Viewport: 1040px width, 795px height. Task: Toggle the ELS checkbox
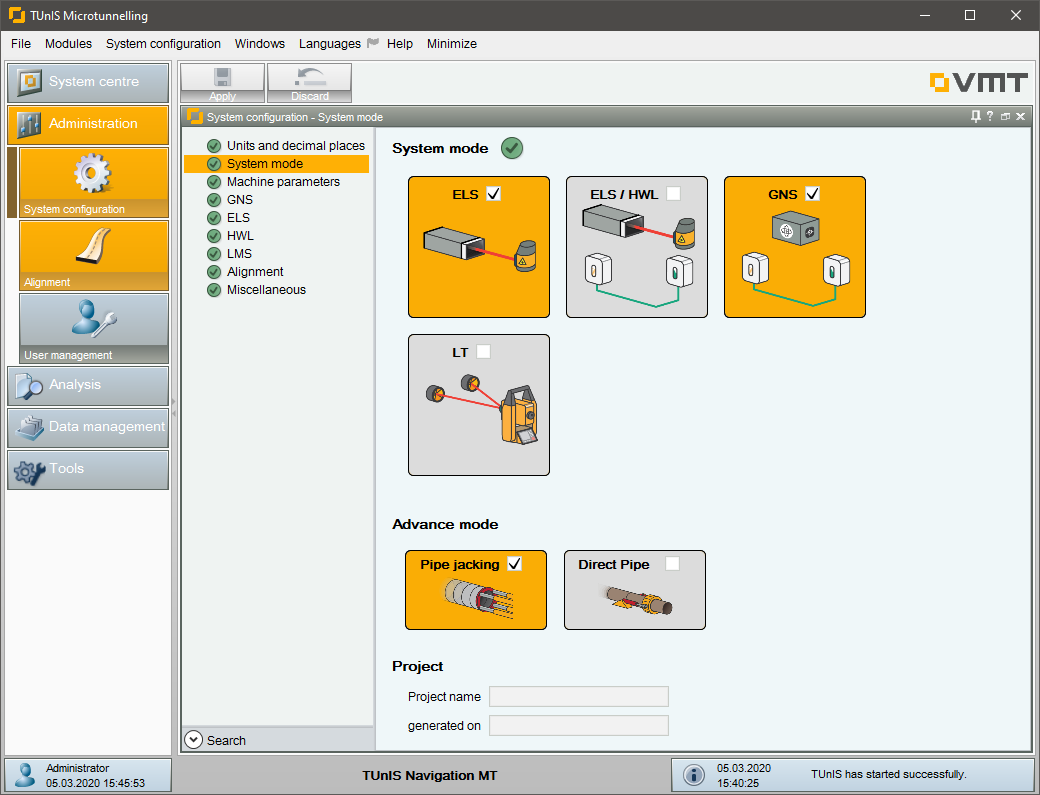click(493, 194)
